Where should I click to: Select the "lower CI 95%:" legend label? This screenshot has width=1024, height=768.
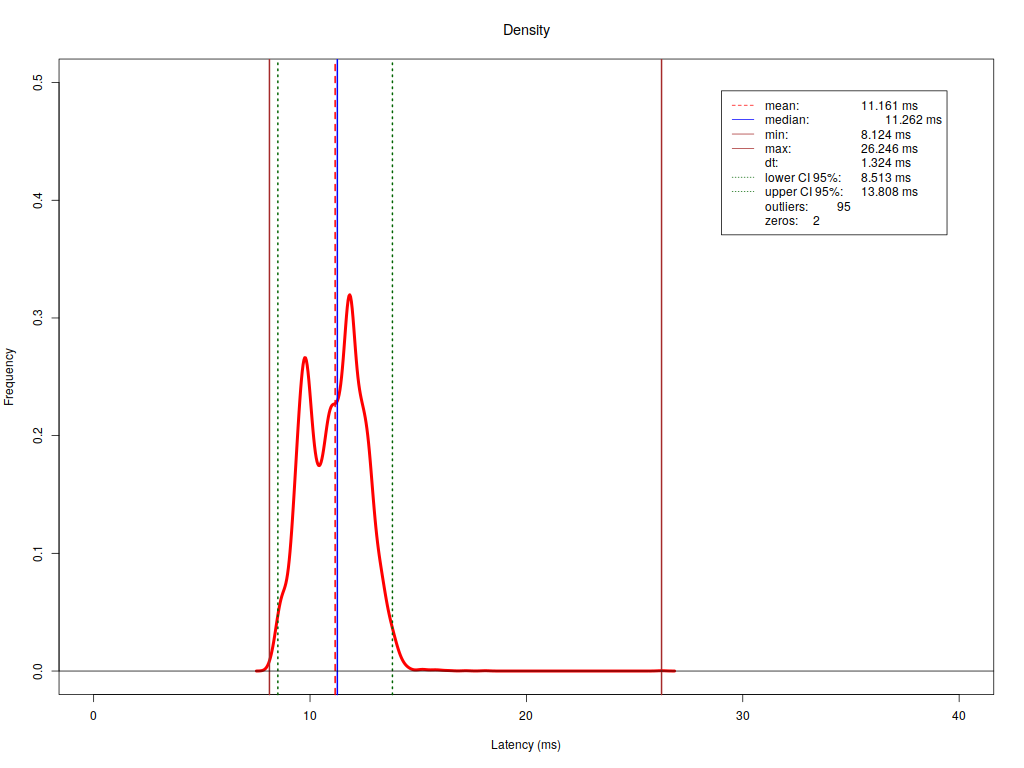coord(803,178)
